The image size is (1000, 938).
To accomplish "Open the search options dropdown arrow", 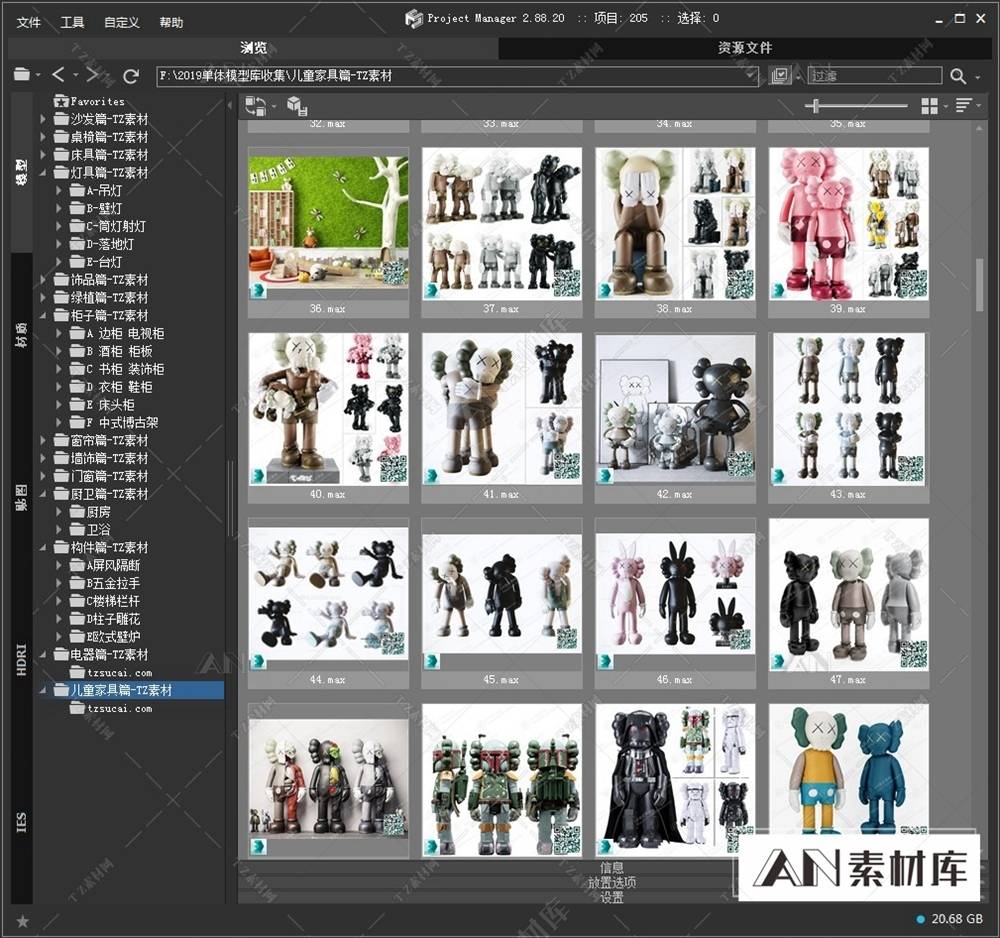I will 978,77.
